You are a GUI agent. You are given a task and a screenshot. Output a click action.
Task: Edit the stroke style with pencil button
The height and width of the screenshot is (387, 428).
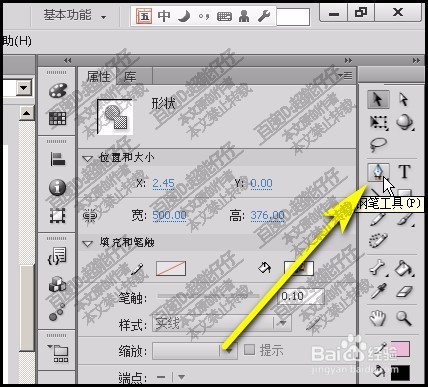[313, 323]
